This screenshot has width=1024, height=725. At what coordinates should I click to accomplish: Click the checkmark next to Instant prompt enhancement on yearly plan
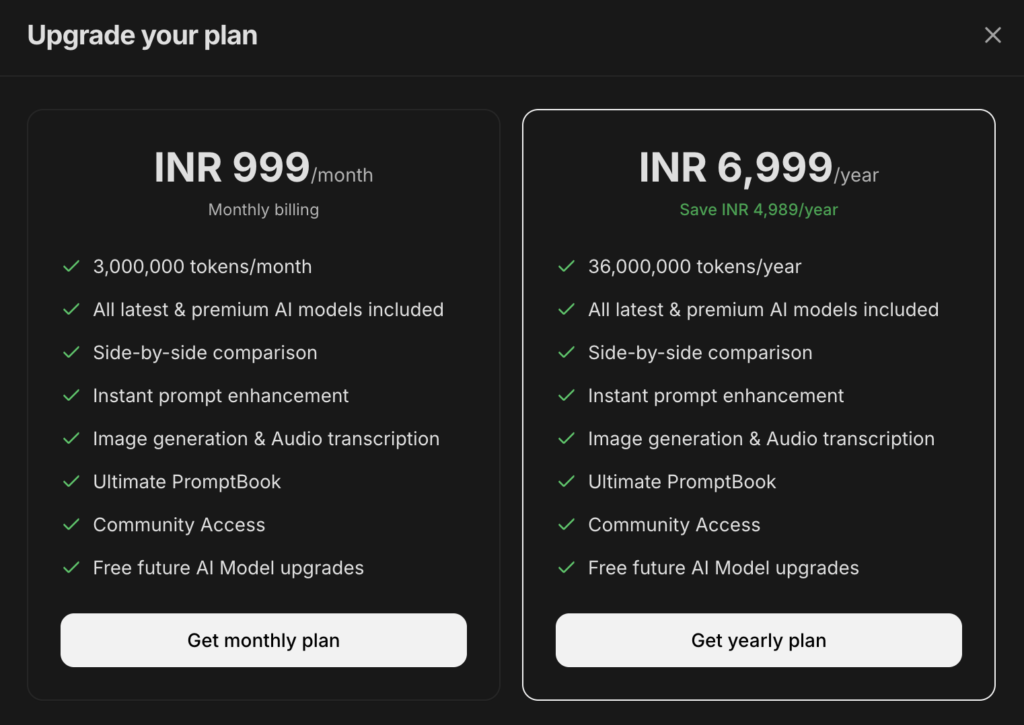point(566,395)
